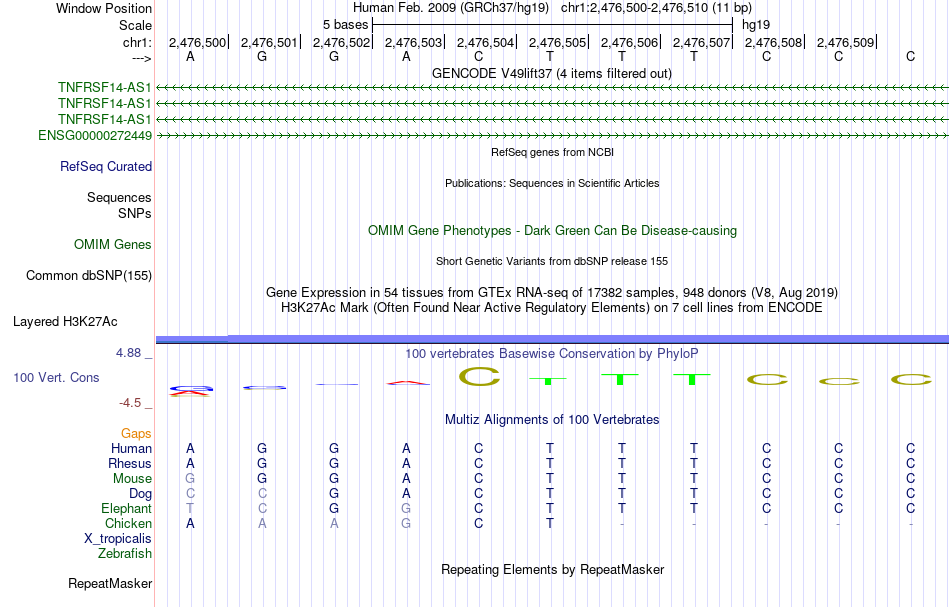Image resolution: width=950 pixels, height=607 pixels.
Task: Open the RefSeq genes from NCBI title
Action: point(553,153)
